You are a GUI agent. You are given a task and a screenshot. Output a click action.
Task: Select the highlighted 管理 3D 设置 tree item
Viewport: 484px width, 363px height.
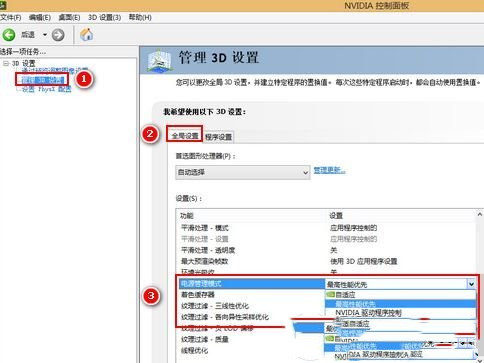(x=43, y=80)
